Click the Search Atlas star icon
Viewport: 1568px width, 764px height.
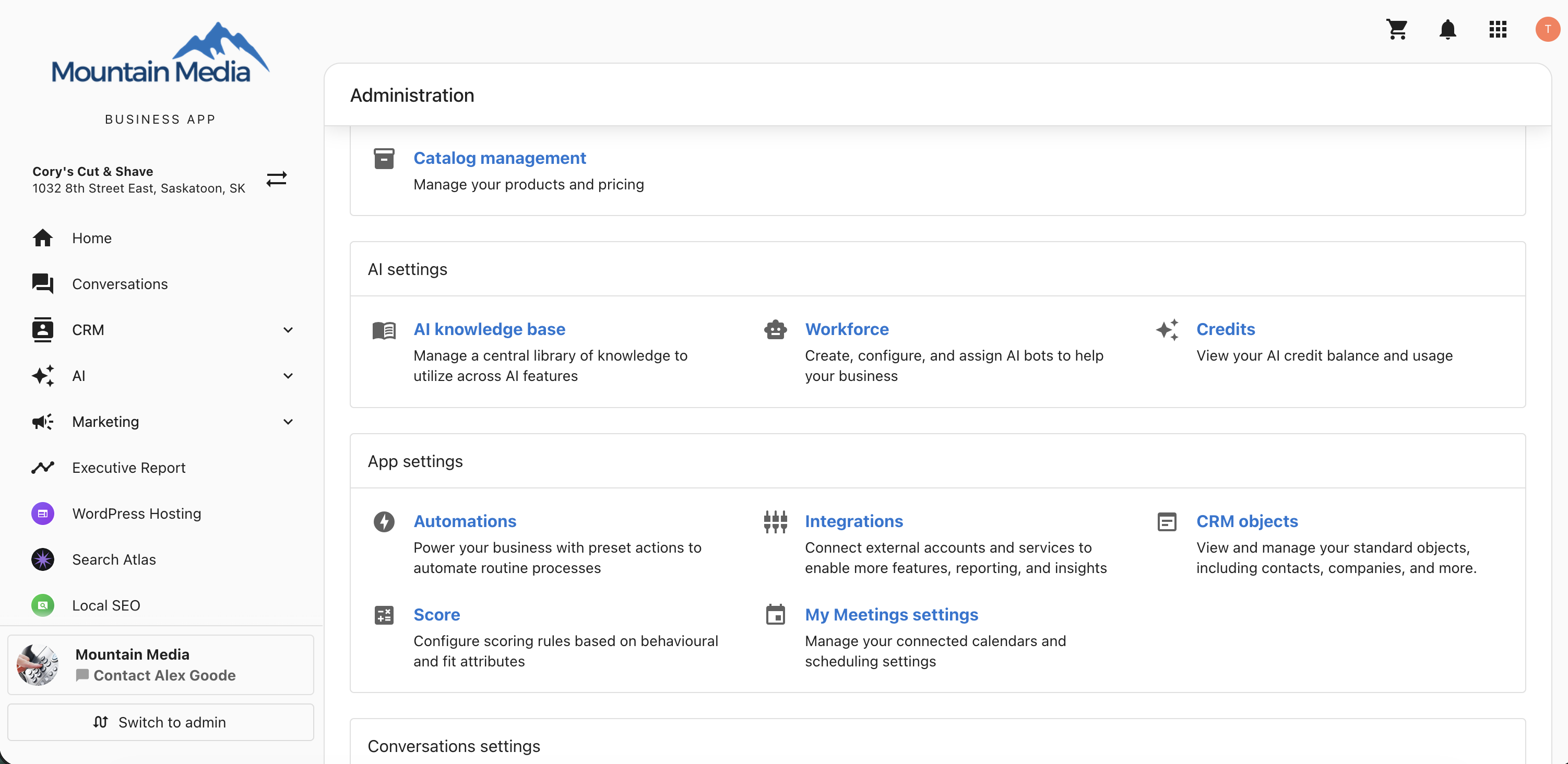[43, 559]
